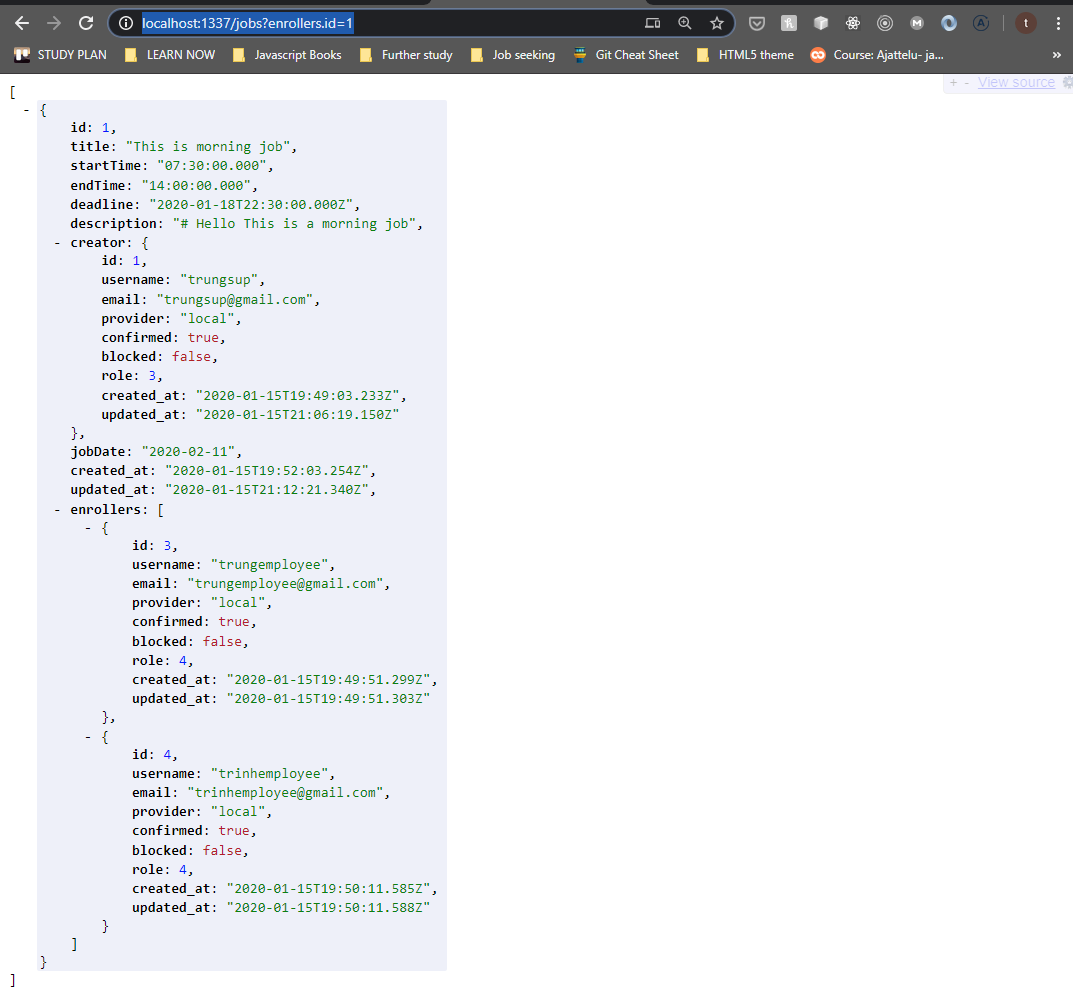Click the minus collapse-all control
This screenshot has width=1073, height=999.
966,83
